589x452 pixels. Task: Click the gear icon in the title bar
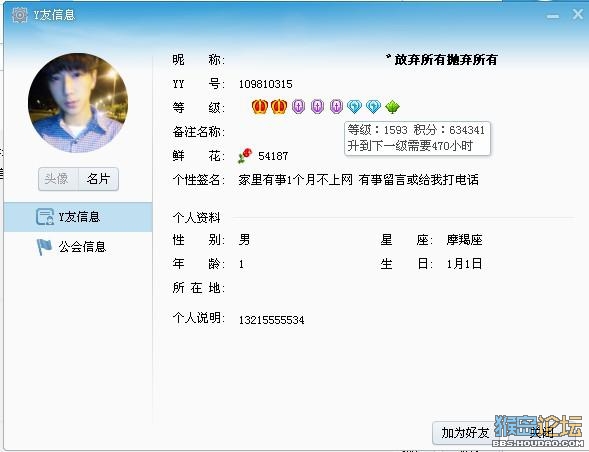coord(20,15)
